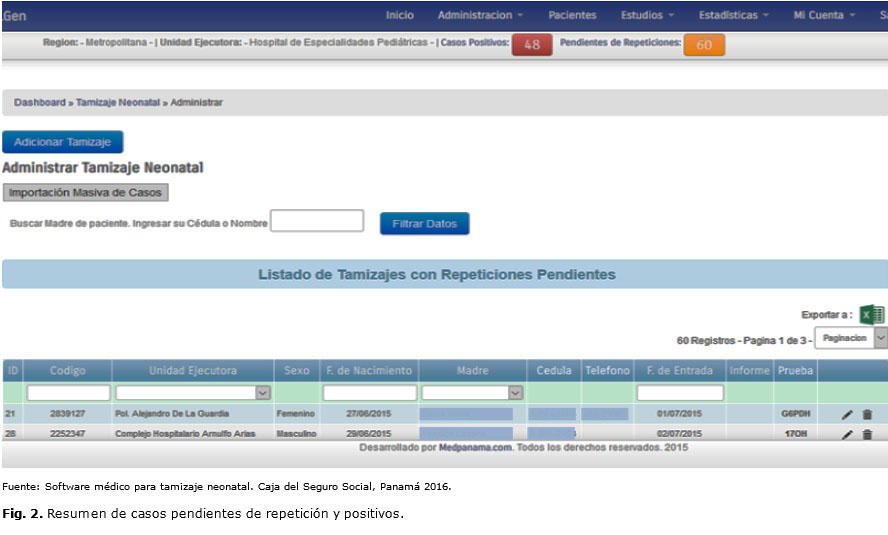The image size is (888, 535).
Task: Edit the record with code 2839127
Action: coord(847,414)
